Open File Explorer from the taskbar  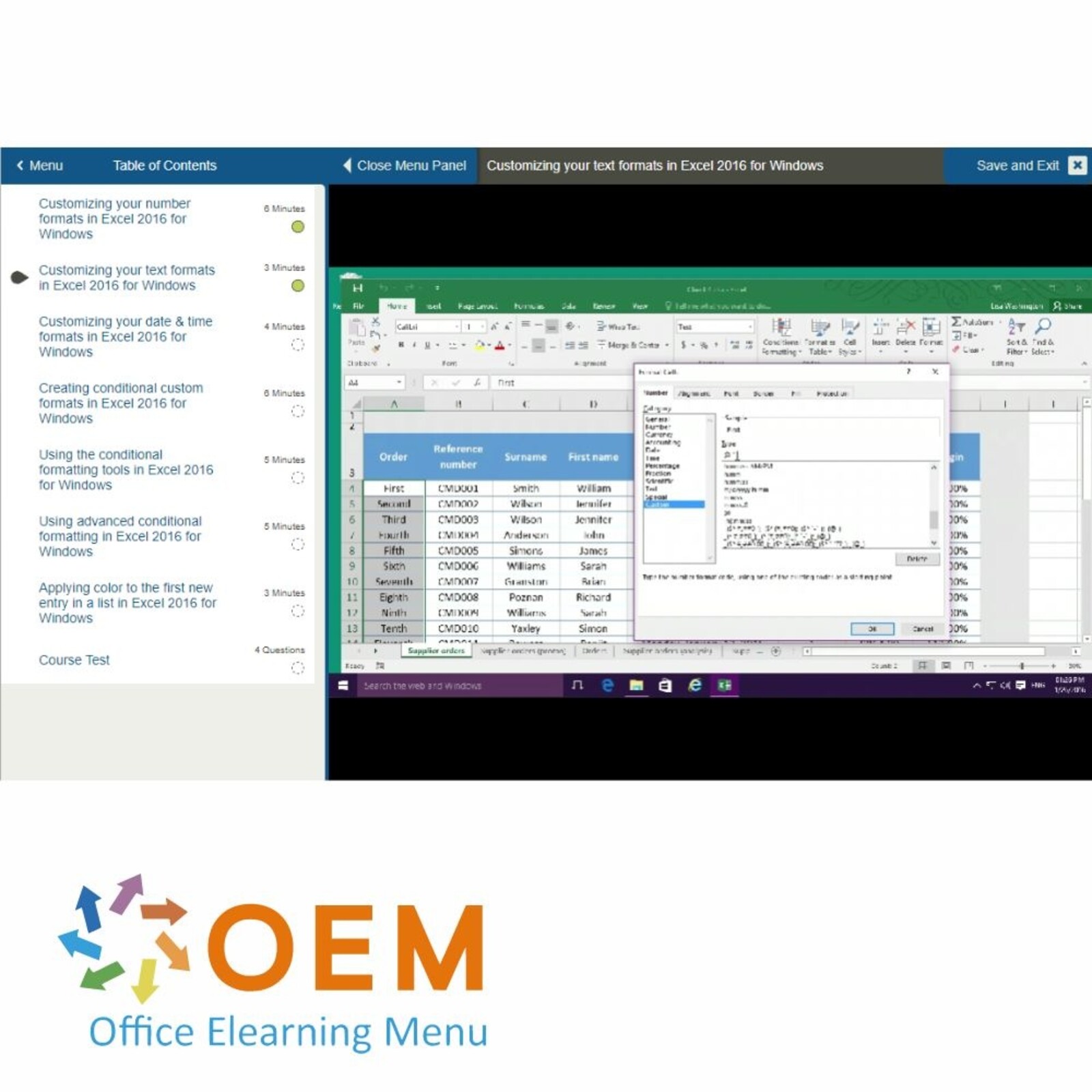click(x=636, y=685)
